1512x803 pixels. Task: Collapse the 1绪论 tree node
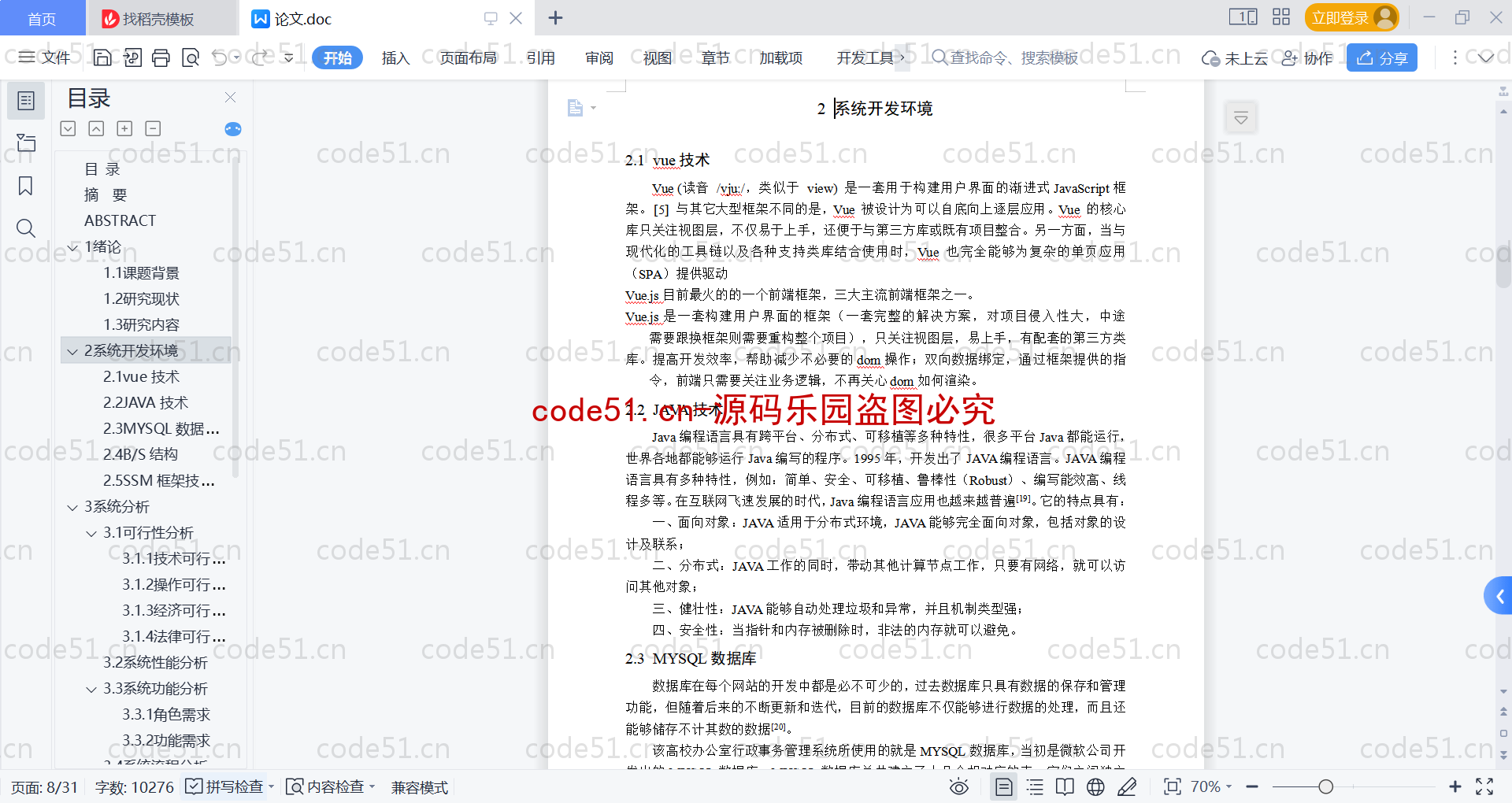click(x=72, y=247)
